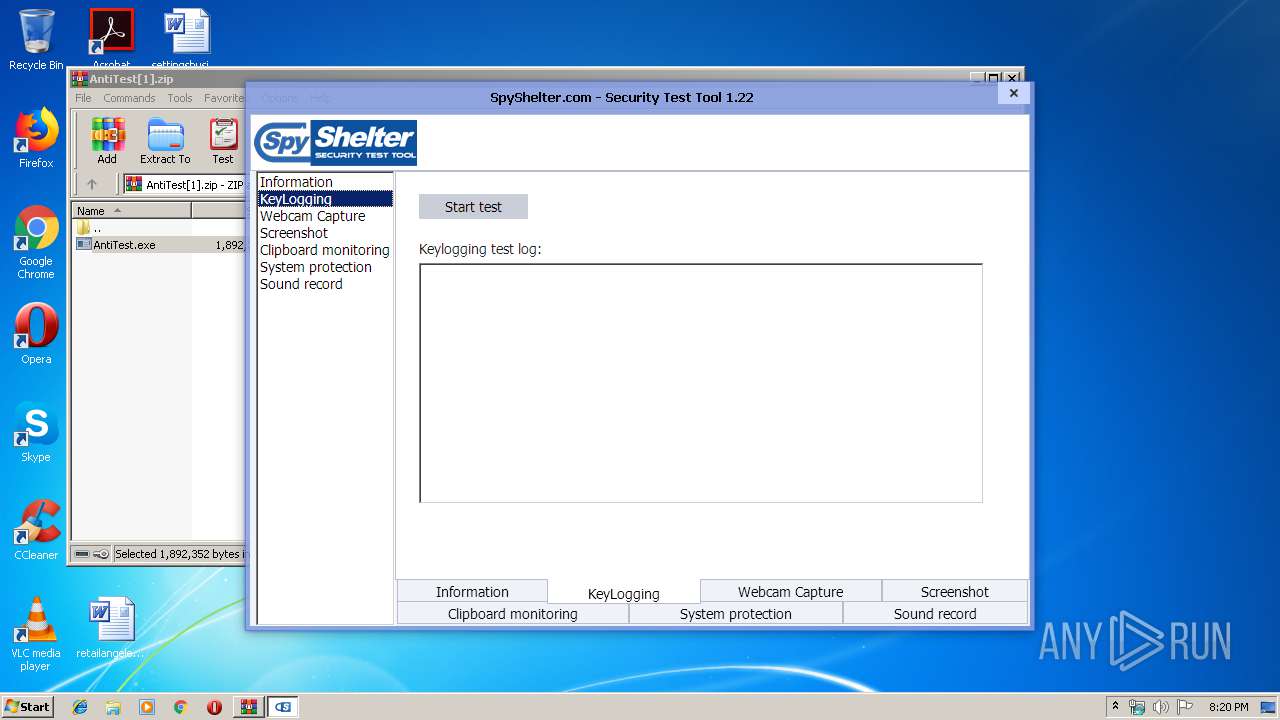Switch to the Screenshot bottom tab
Viewport: 1280px width, 720px height.
[955, 591]
